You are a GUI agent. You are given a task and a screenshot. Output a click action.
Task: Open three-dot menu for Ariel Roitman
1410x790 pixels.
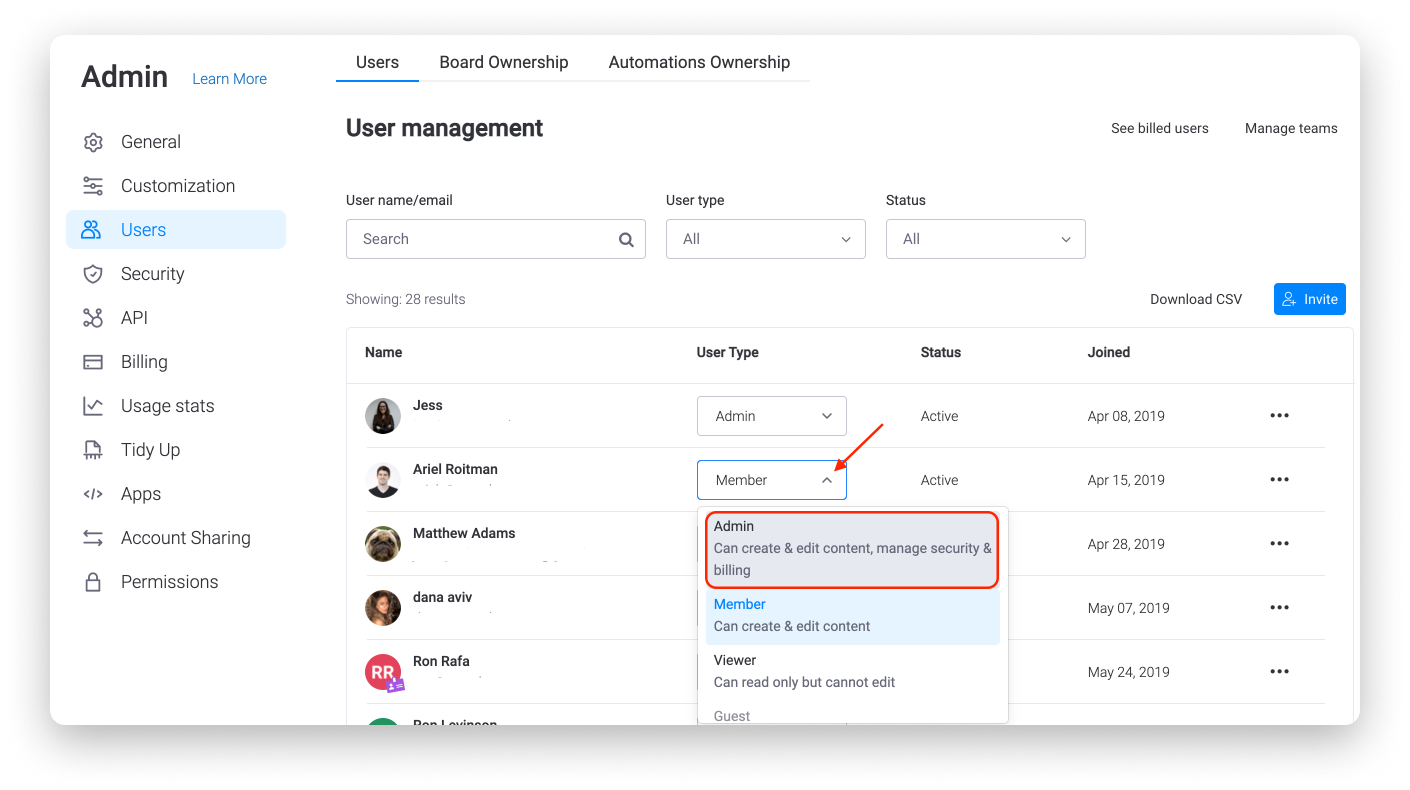pos(1279,480)
